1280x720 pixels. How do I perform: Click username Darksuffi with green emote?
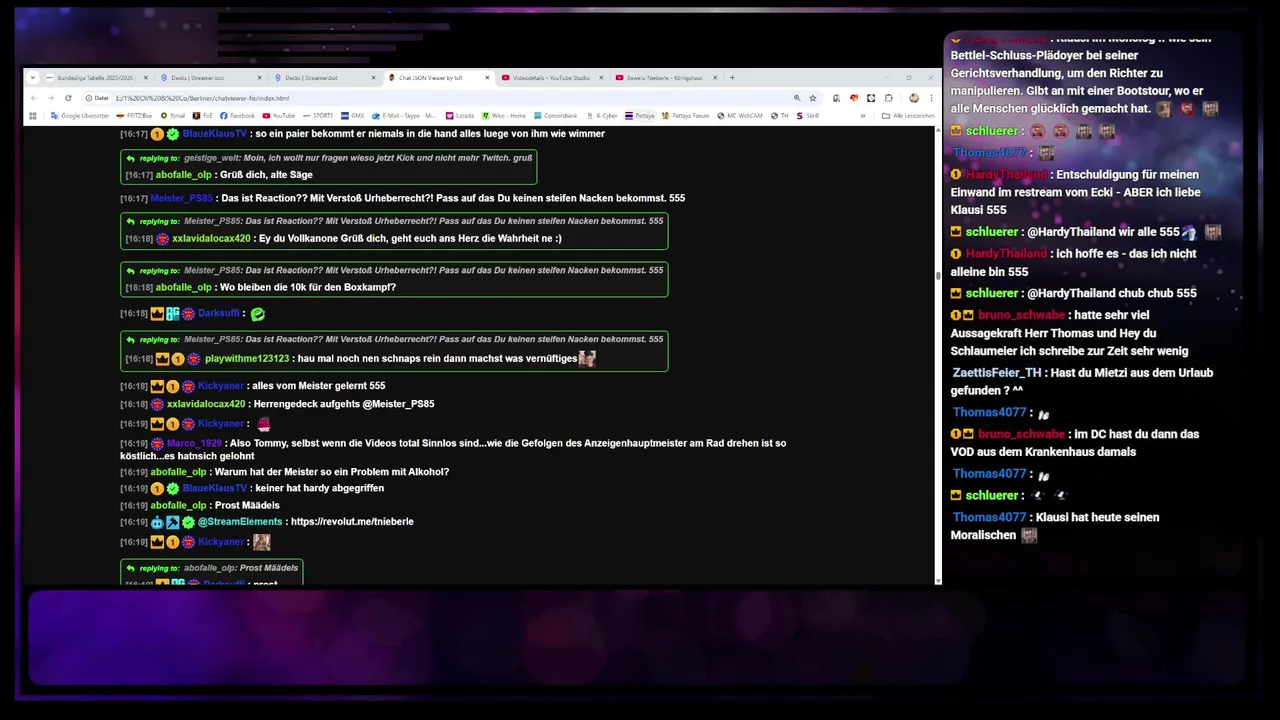pos(219,314)
